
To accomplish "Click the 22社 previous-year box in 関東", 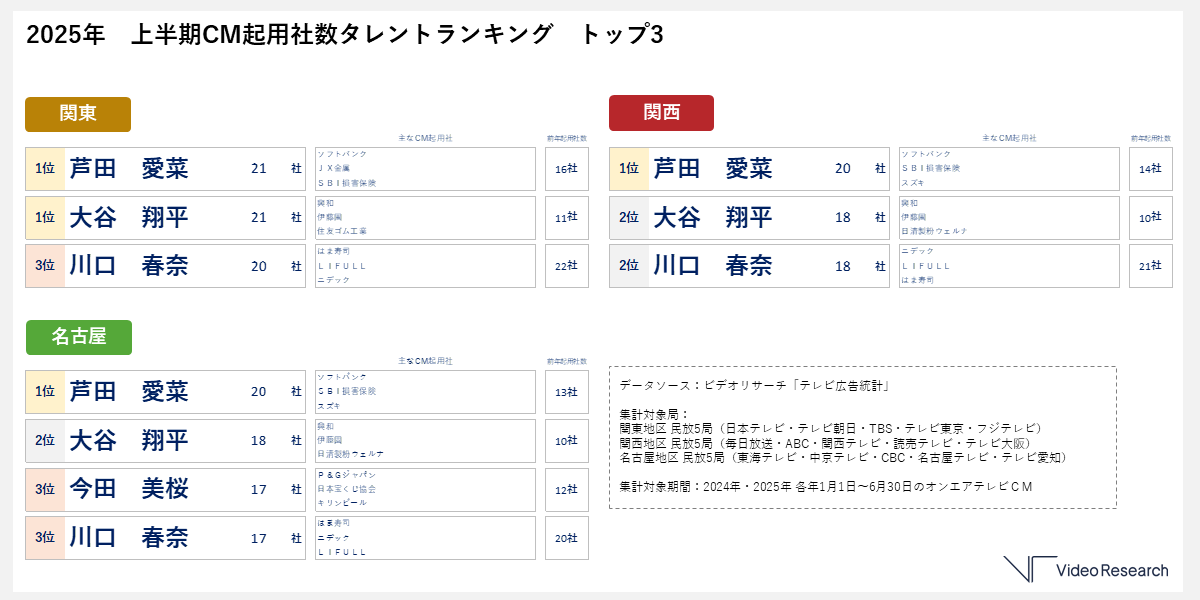I will [566, 267].
